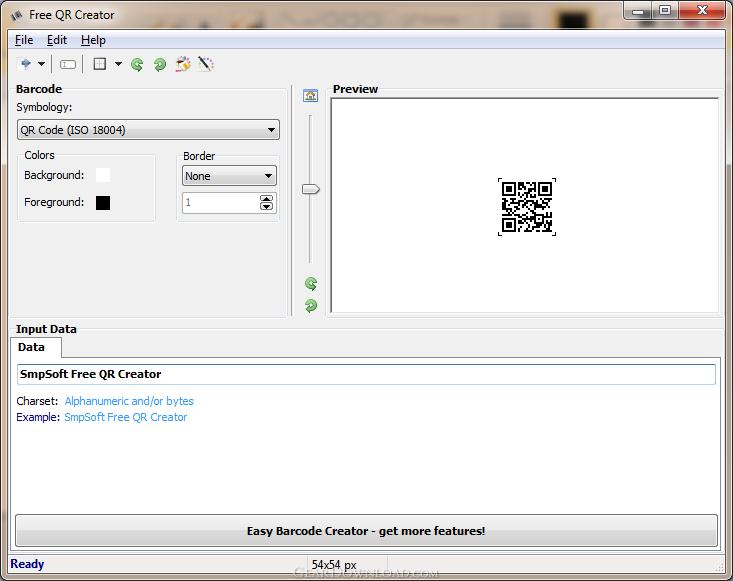Pick the black Foreground color swatch
Screen dimensions: 733x581
(103, 203)
